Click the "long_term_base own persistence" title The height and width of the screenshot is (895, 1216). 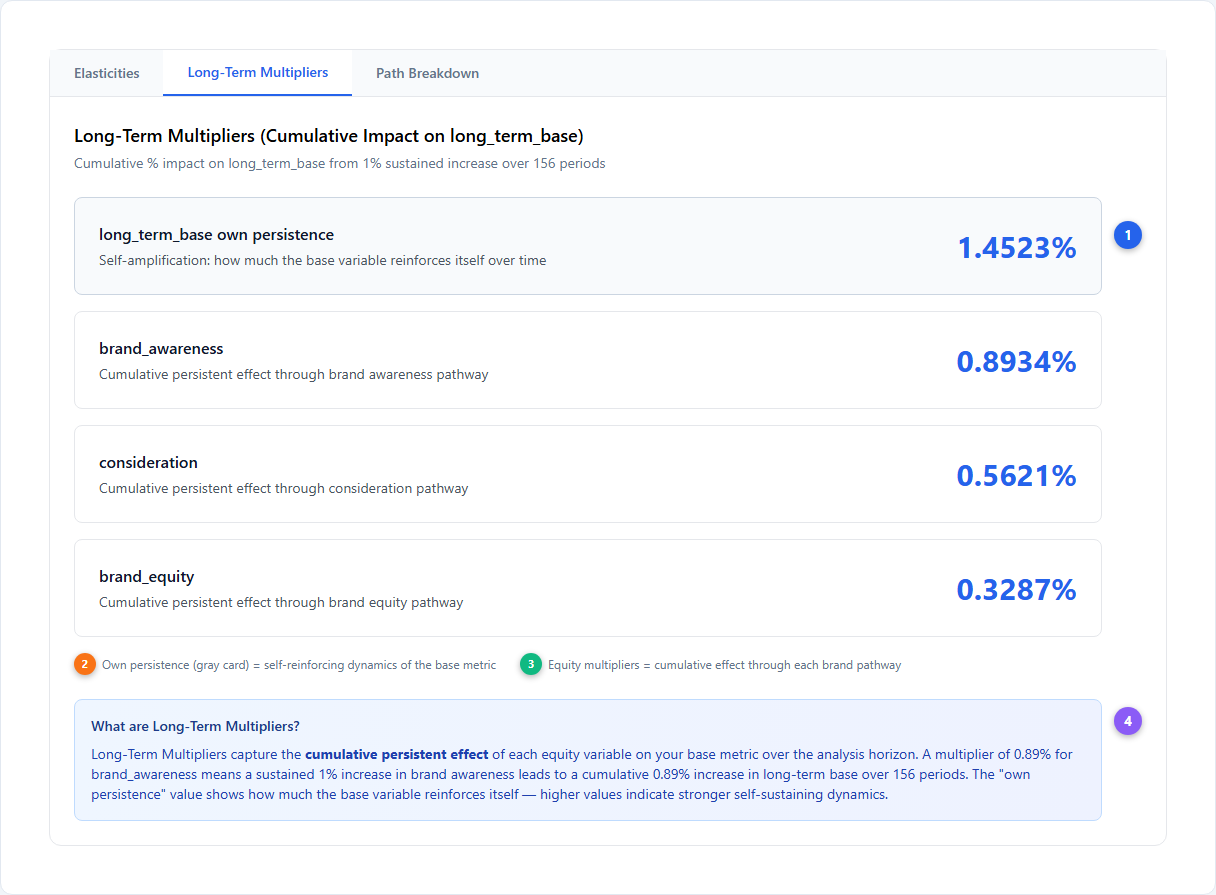pyautogui.click(x=216, y=234)
